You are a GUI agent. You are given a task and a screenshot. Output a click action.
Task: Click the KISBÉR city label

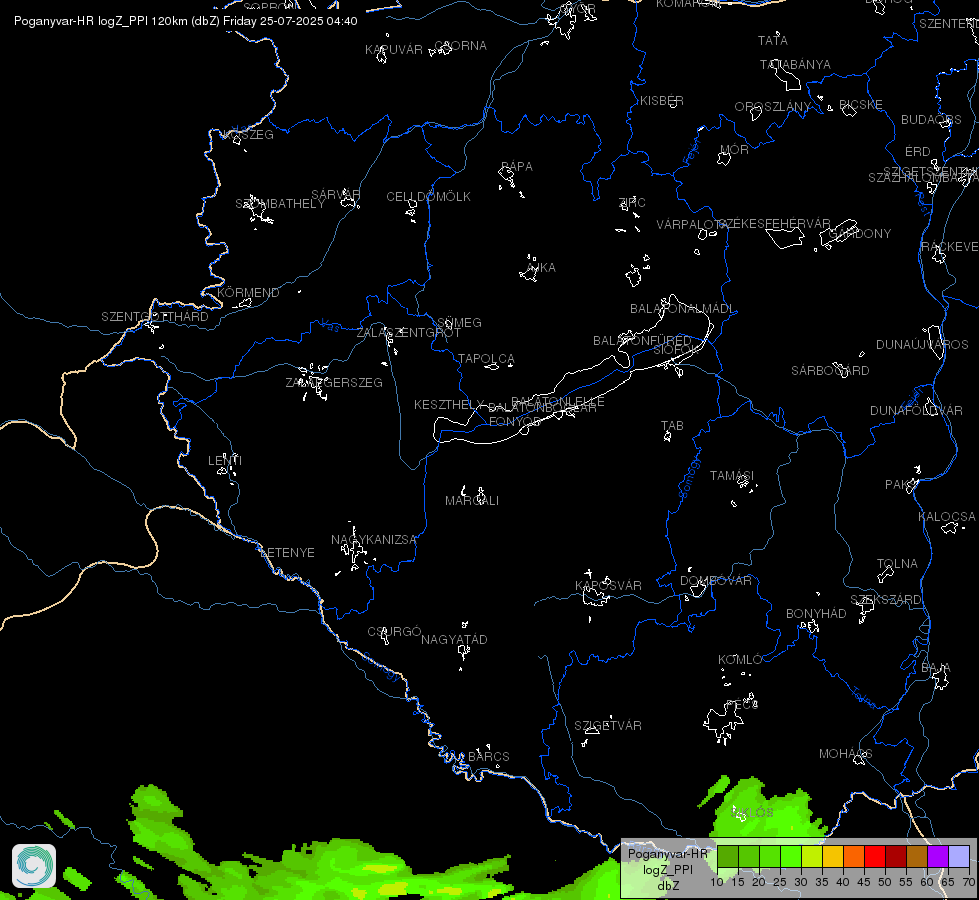coord(662,101)
